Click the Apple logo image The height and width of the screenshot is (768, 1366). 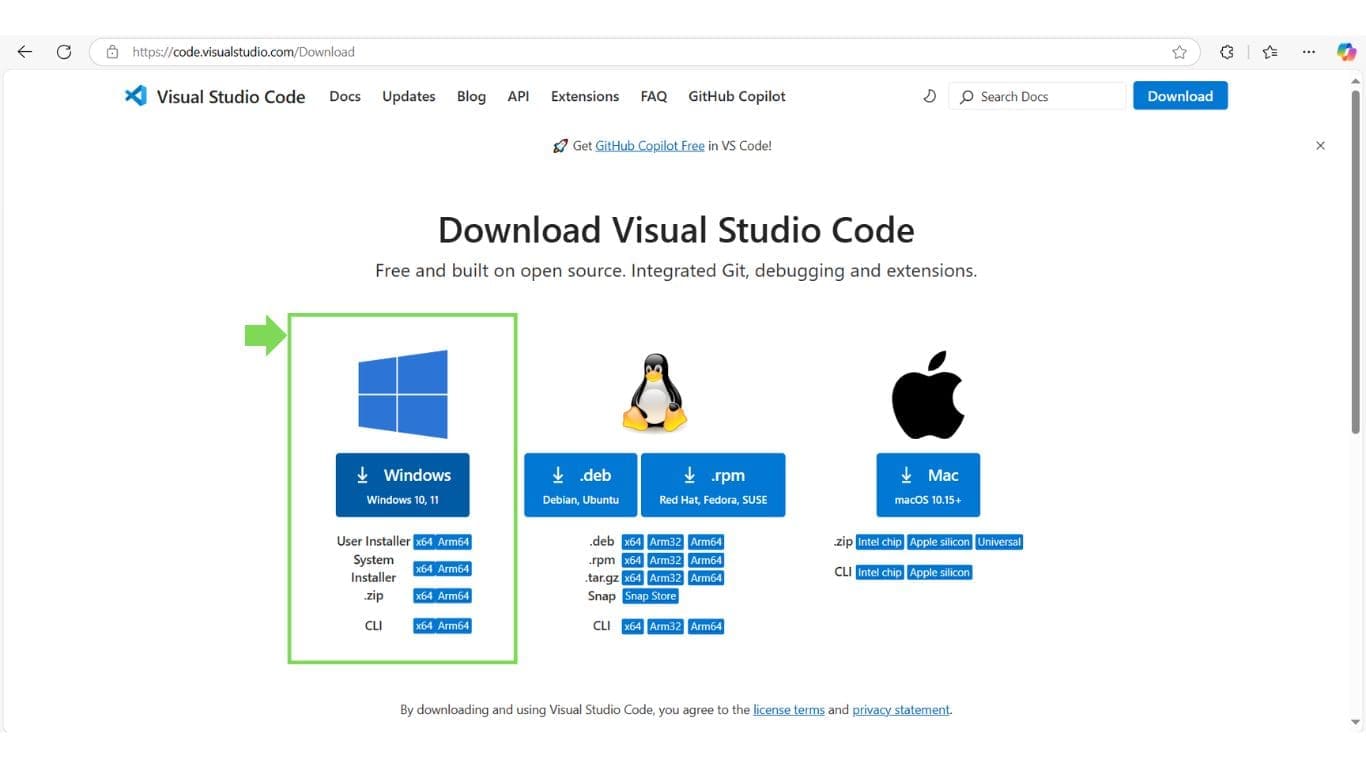click(928, 394)
